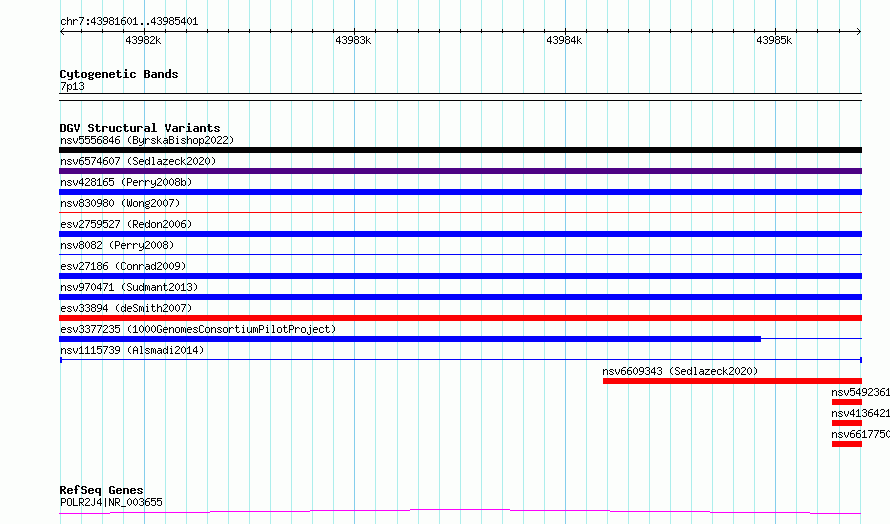Open the nsv6574607 (Sedlazeck2020) label

coord(138,161)
